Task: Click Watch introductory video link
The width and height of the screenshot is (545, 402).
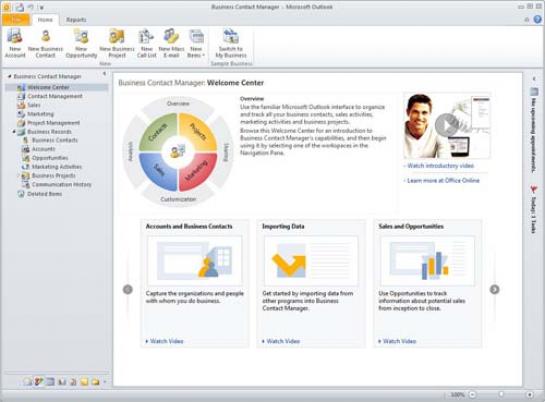Action: click(440, 166)
